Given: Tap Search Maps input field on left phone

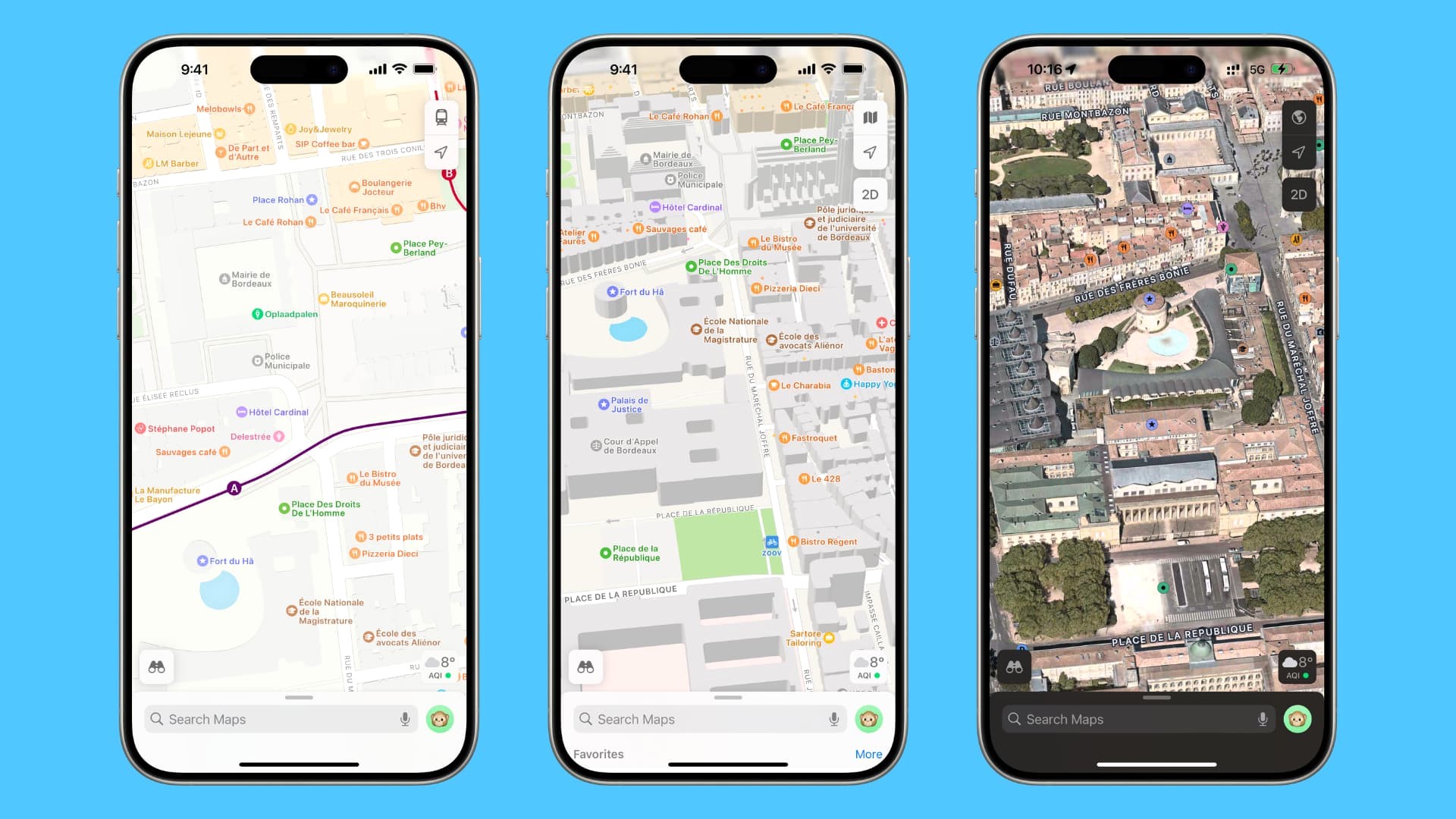Looking at the screenshot, I should click(281, 719).
